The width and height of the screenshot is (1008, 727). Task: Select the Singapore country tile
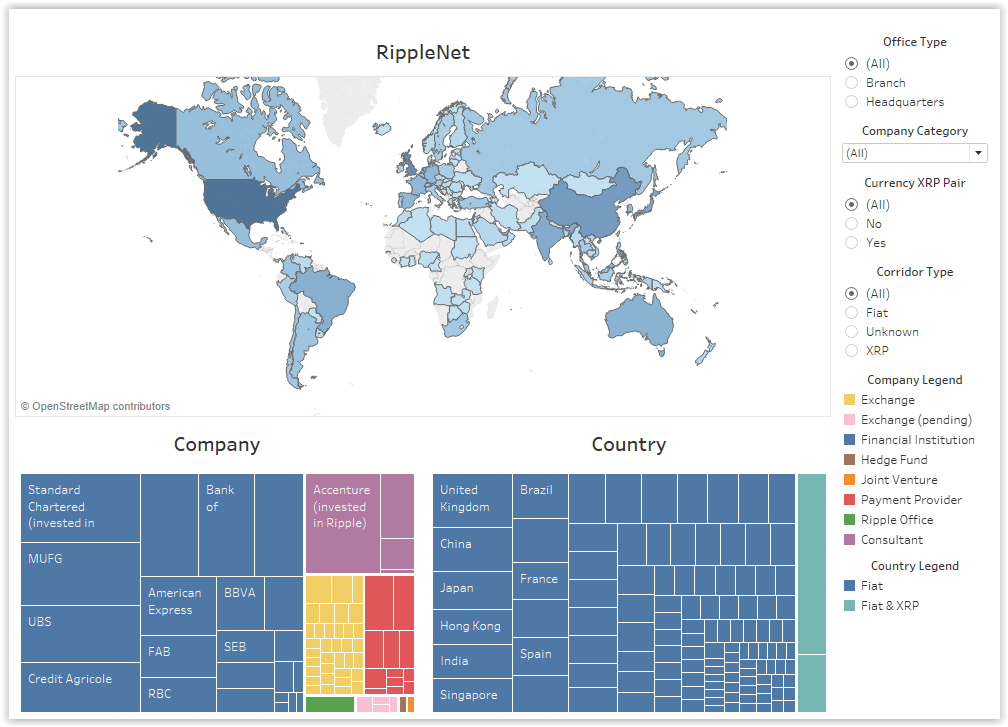[x=472, y=696]
